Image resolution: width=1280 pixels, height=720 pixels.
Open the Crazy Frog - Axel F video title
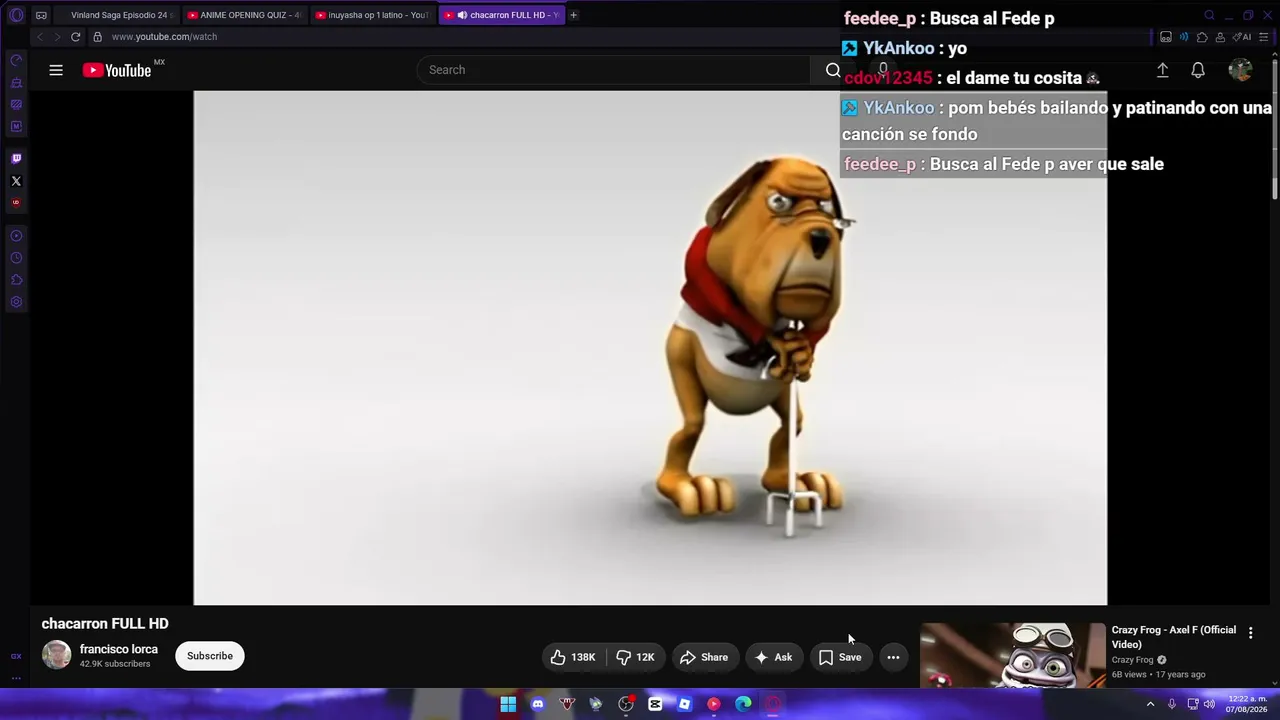click(x=1174, y=637)
